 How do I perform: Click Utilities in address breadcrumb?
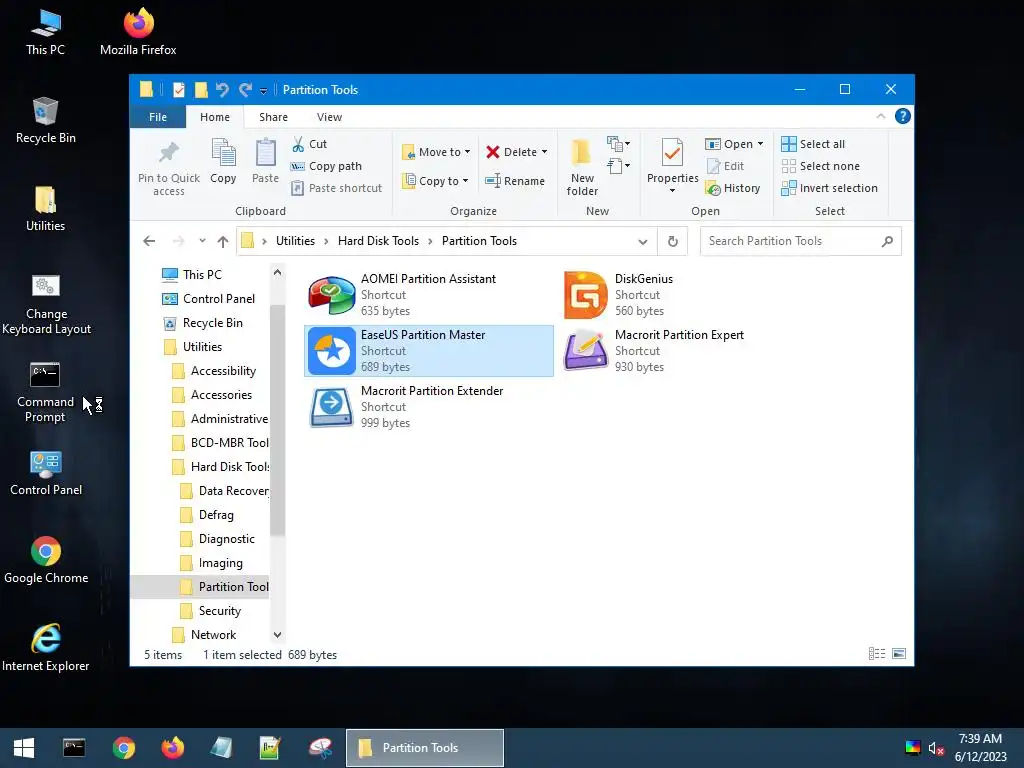pos(295,241)
